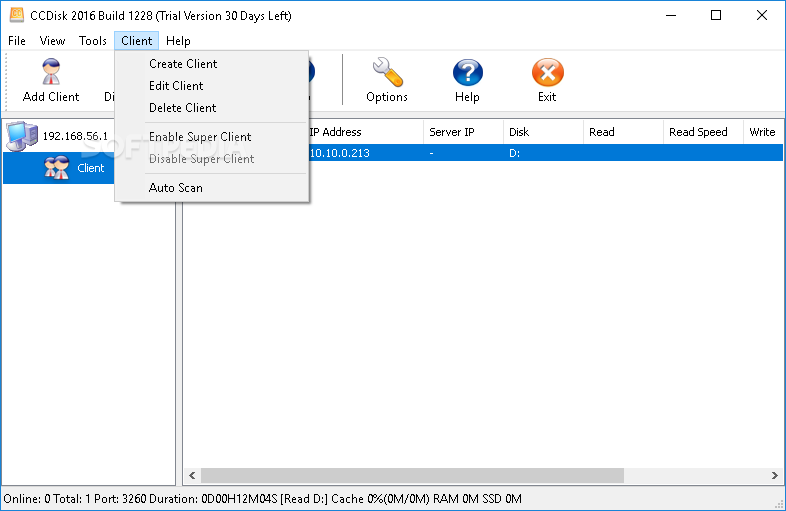This screenshot has width=786, height=511.
Task: Sort by the IP Address column header
Action: pyautogui.click(x=365, y=132)
